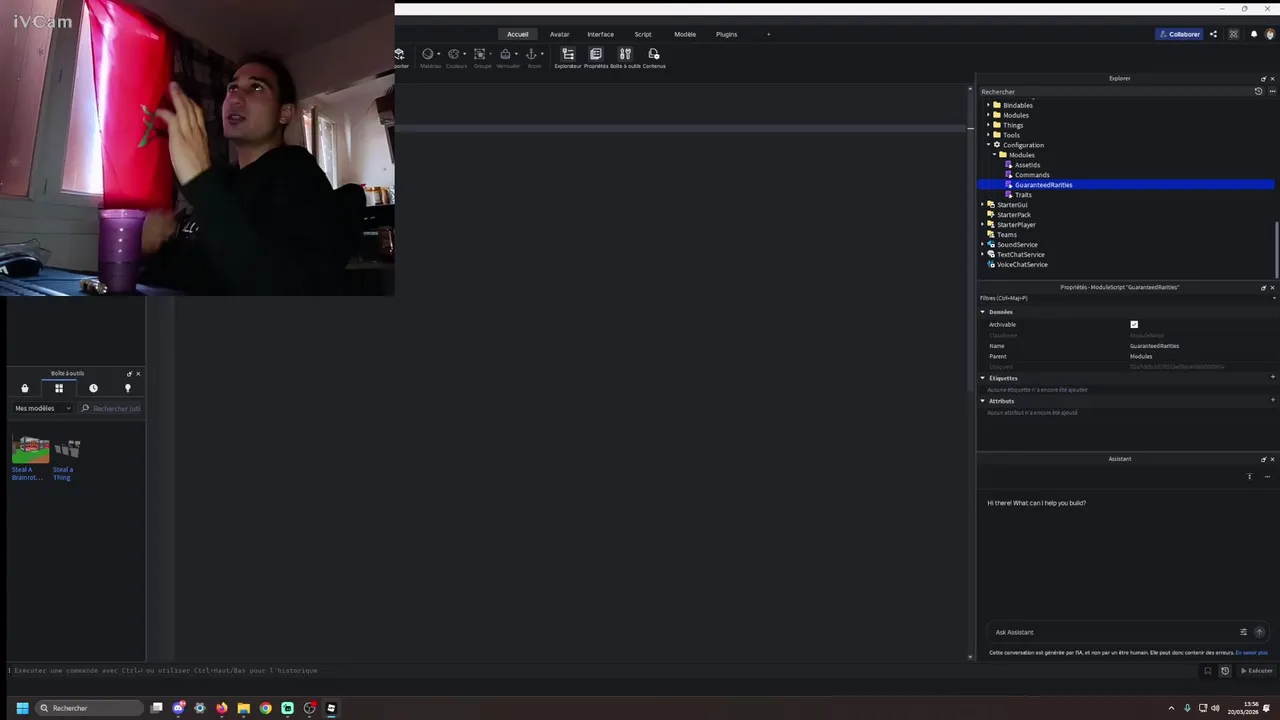This screenshot has width=1280, height=720.
Task: Open the Explorer more options ellipsis
Action: pyautogui.click(x=1271, y=91)
